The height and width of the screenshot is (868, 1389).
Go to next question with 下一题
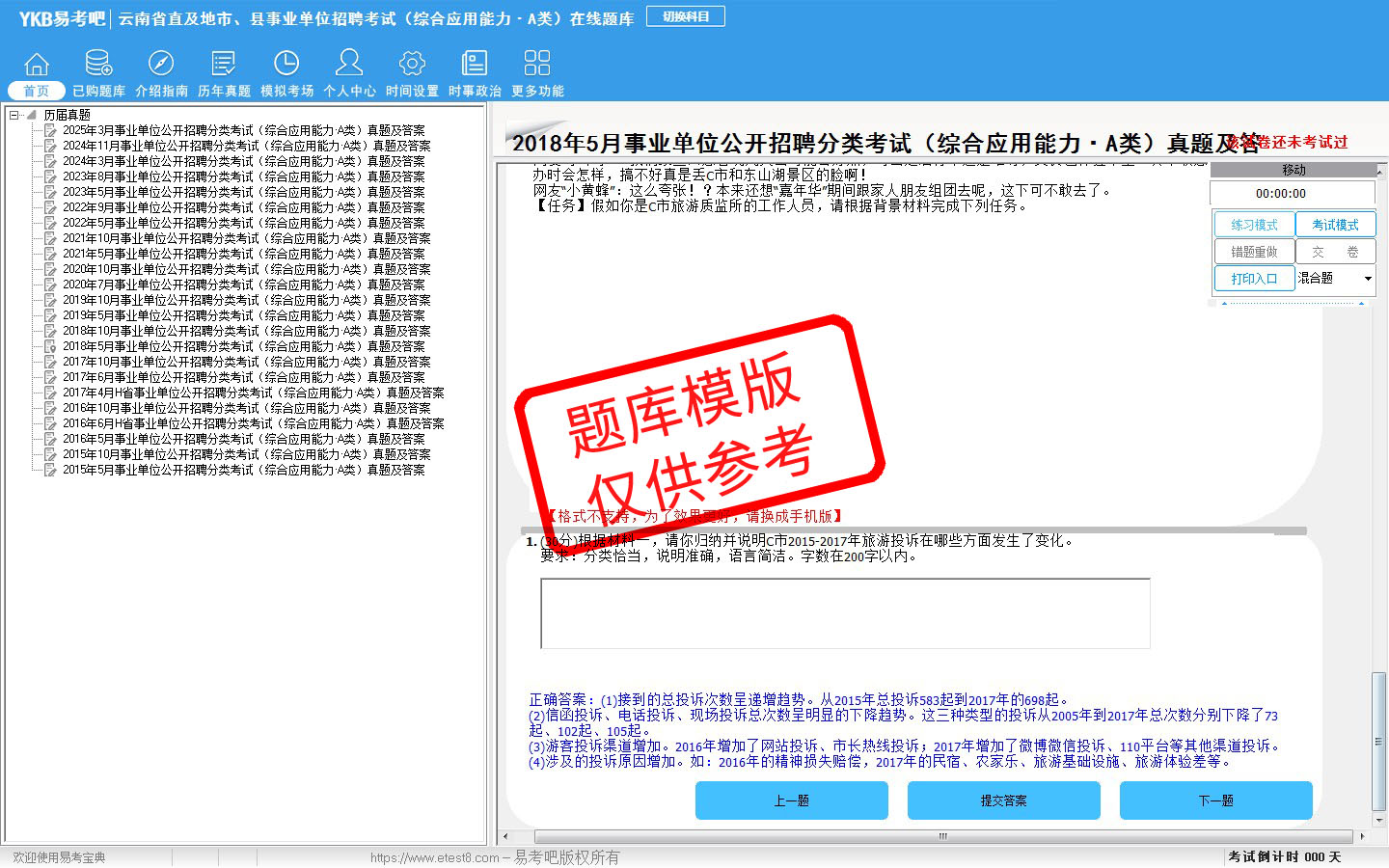pos(1215,800)
